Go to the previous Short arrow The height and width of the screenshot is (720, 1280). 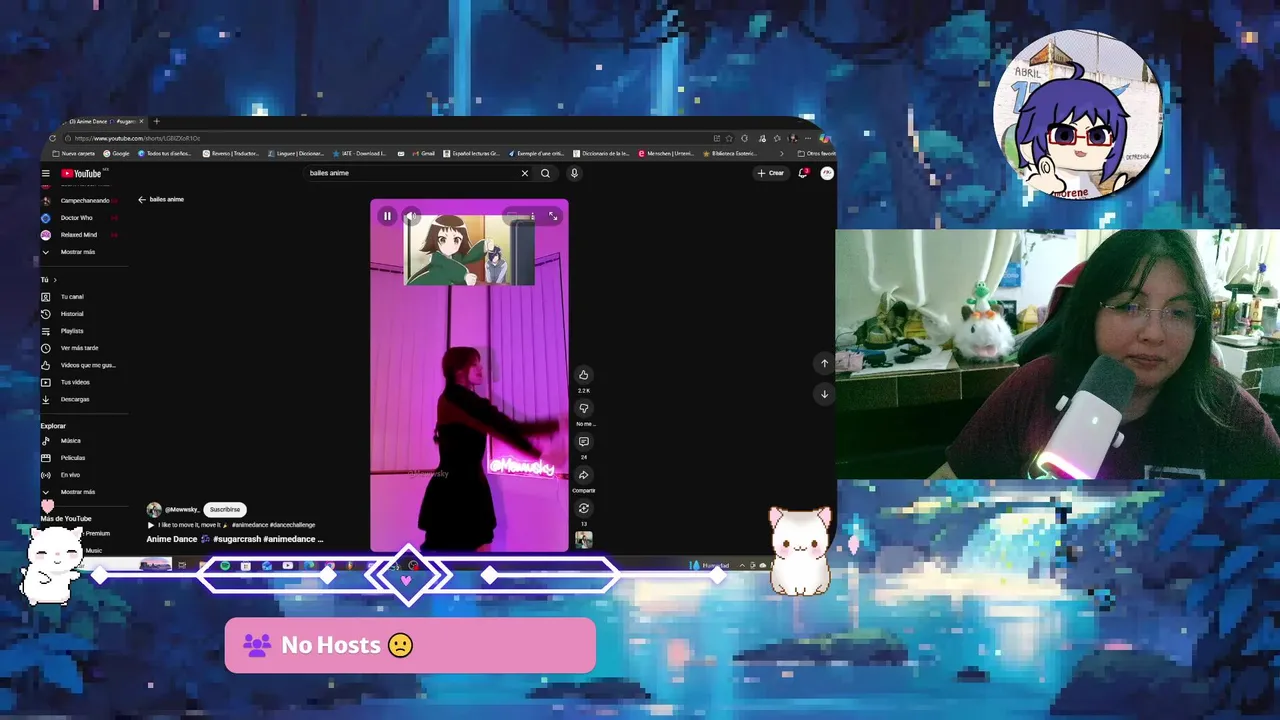point(824,363)
